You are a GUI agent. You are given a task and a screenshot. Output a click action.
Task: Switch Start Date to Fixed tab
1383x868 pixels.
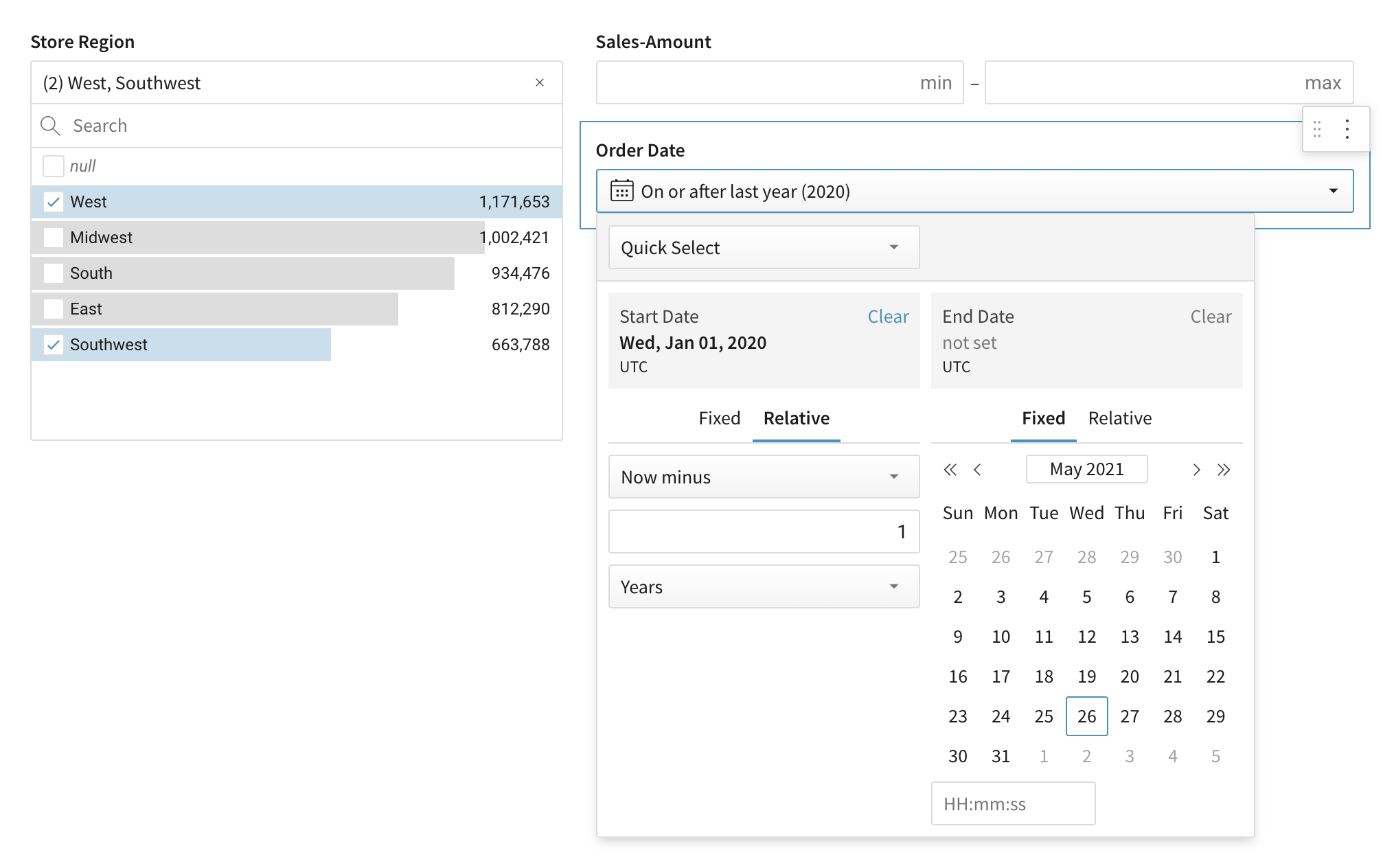click(x=719, y=418)
